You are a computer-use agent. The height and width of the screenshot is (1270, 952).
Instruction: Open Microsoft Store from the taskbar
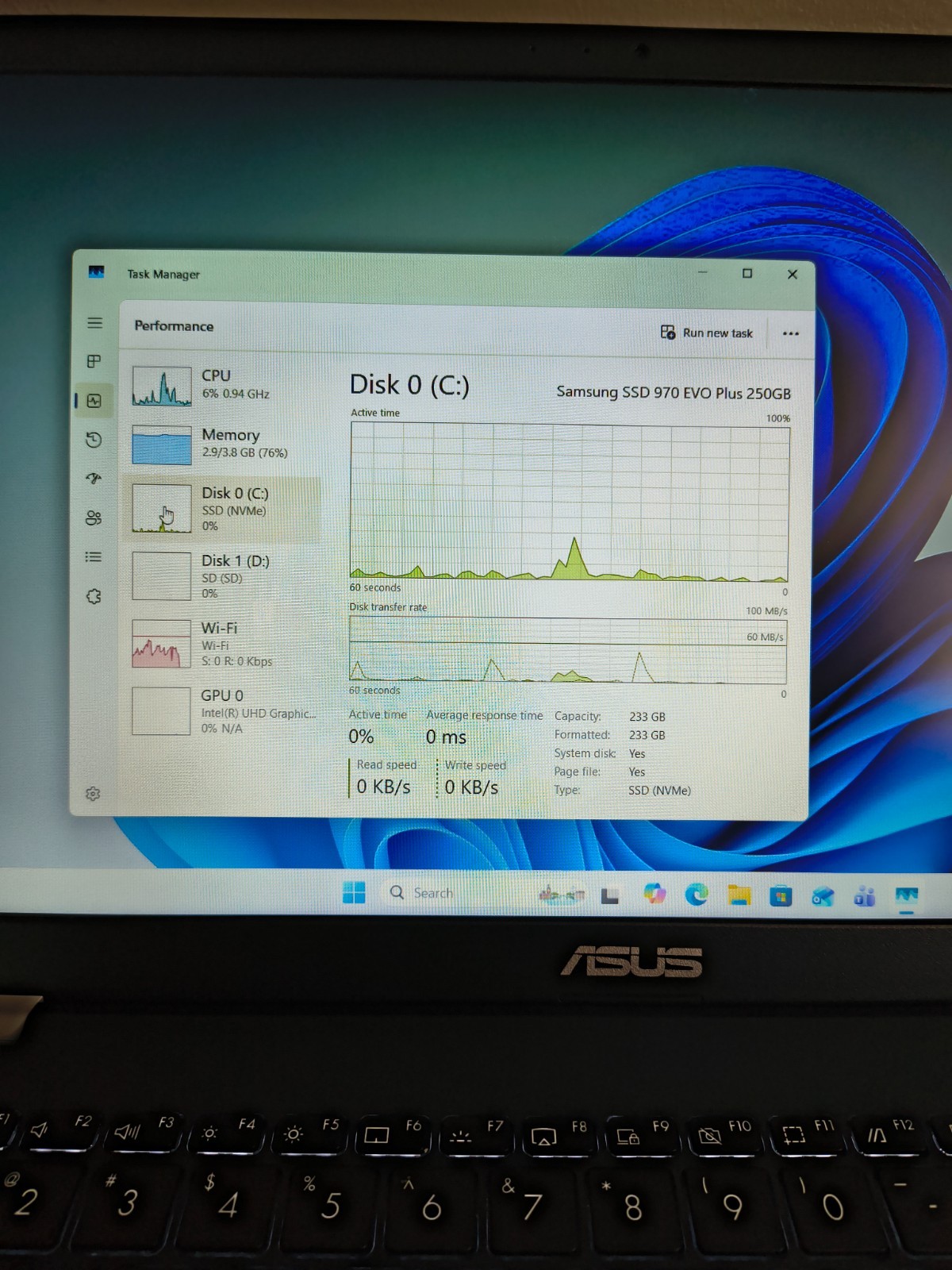point(781,896)
